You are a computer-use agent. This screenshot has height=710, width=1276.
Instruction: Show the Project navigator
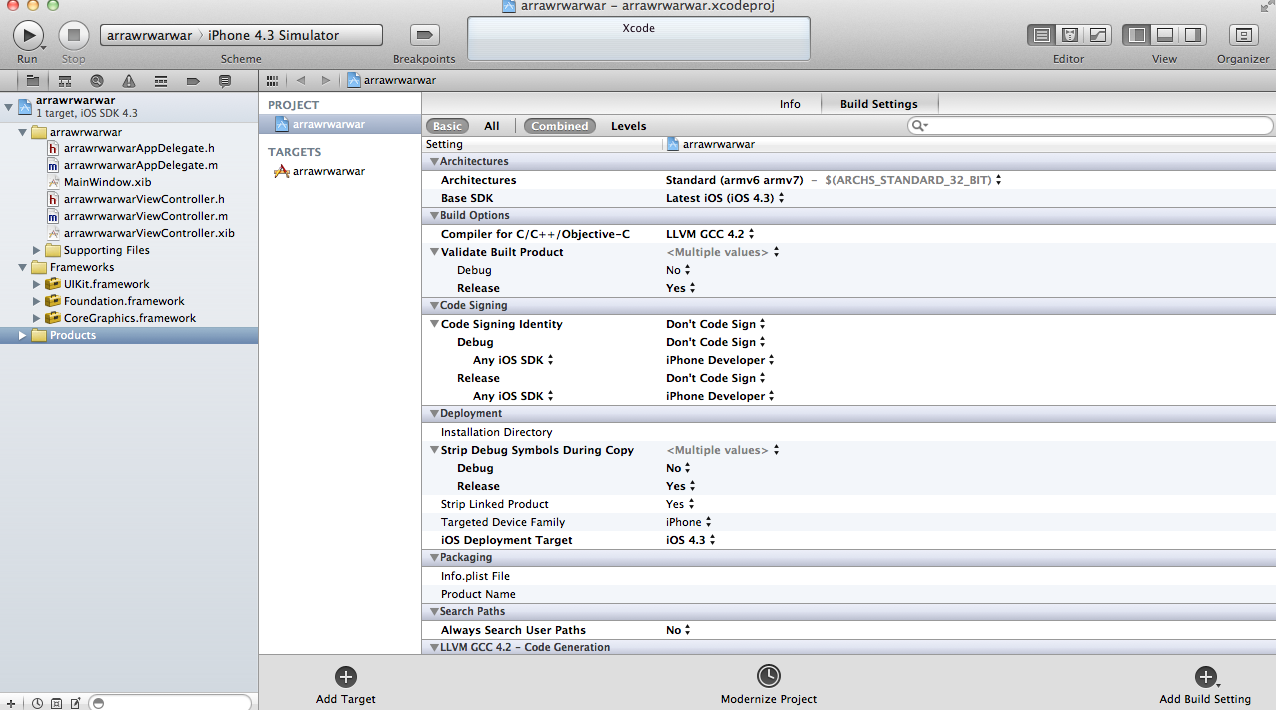coord(33,80)
